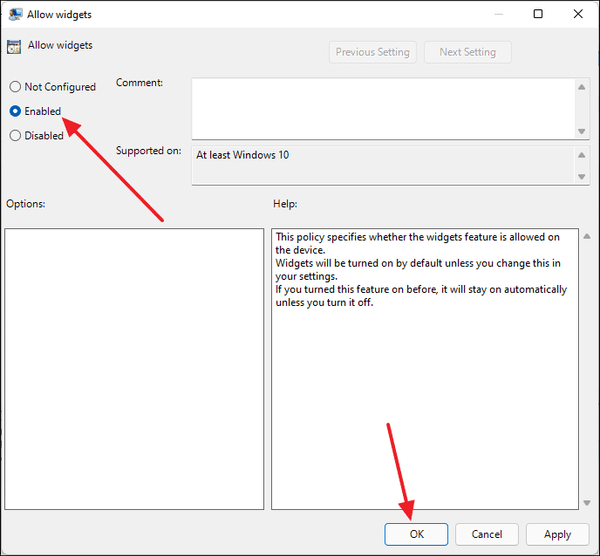Click the 'At least Windows 10' text

[243, 155]
